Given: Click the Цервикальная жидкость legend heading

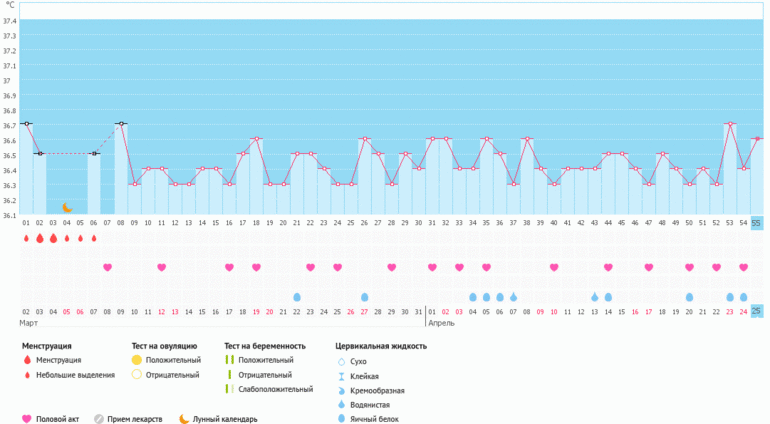Looking at the screenshot, I should click(x=381, y=346).
